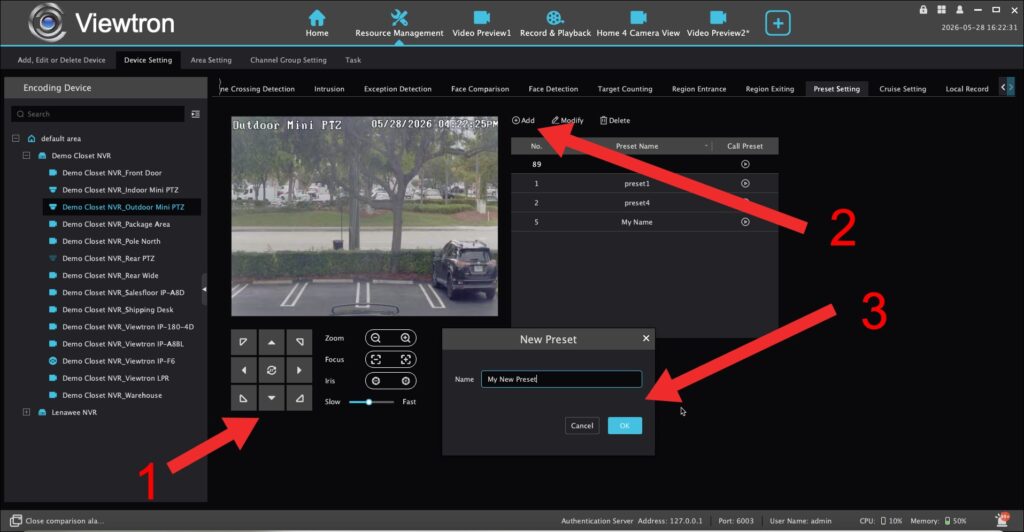Switch to the Device Setting tab
Viewport: 1024px width, 532px height.
(148, 60)
